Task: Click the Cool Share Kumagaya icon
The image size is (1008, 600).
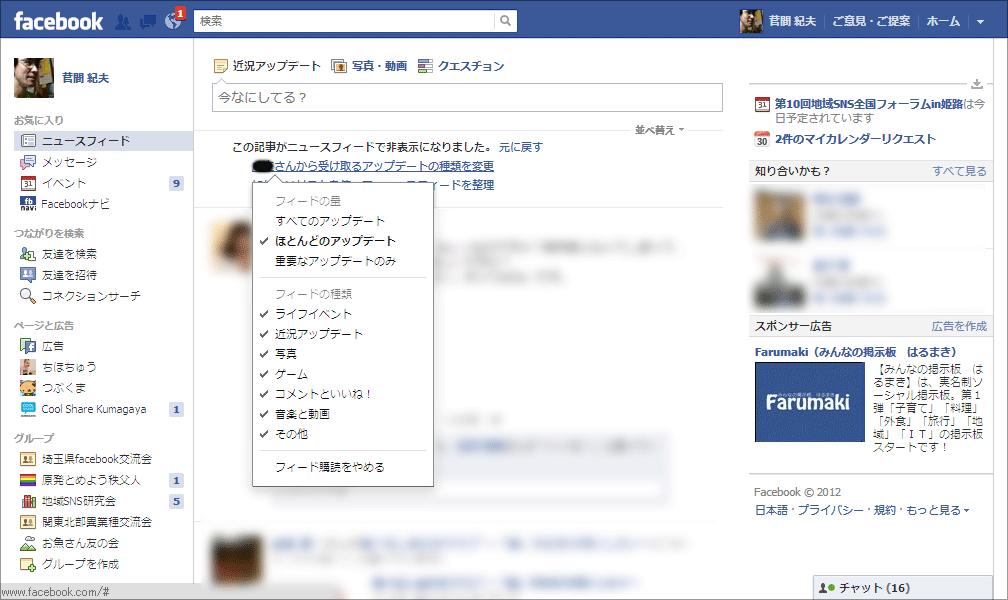Action: pyautogui.click(x=28, y=409)
